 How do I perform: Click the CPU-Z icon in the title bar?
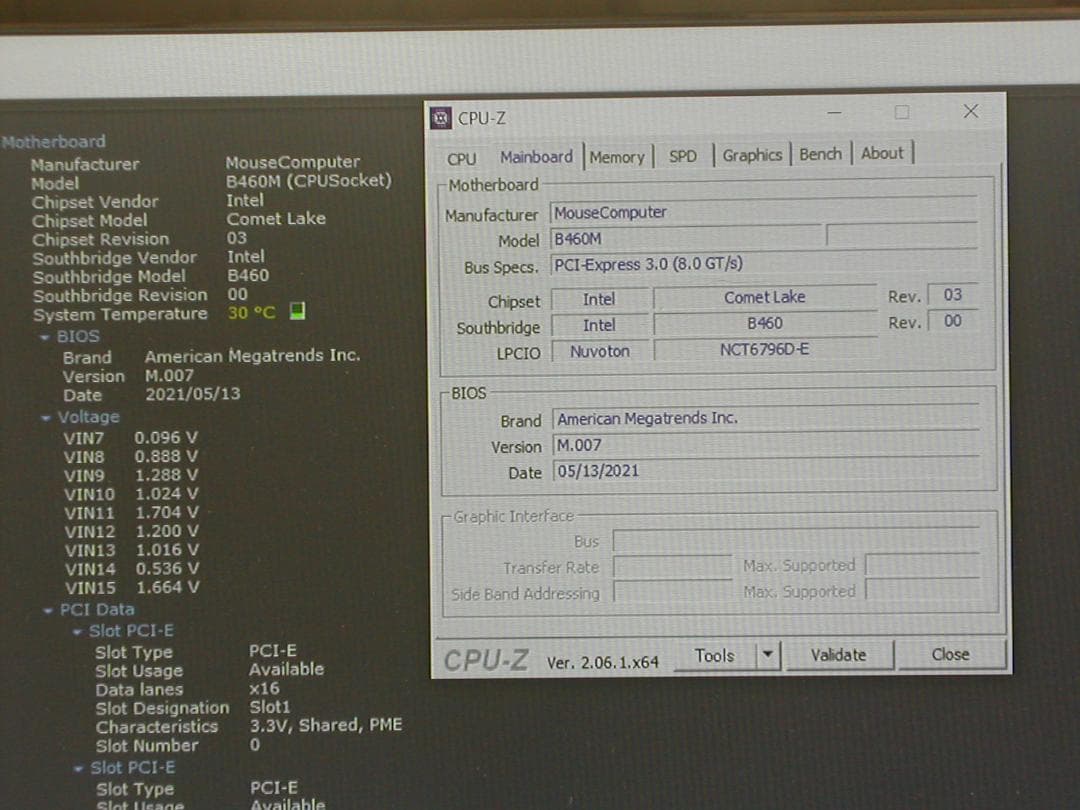click(440, 117)
